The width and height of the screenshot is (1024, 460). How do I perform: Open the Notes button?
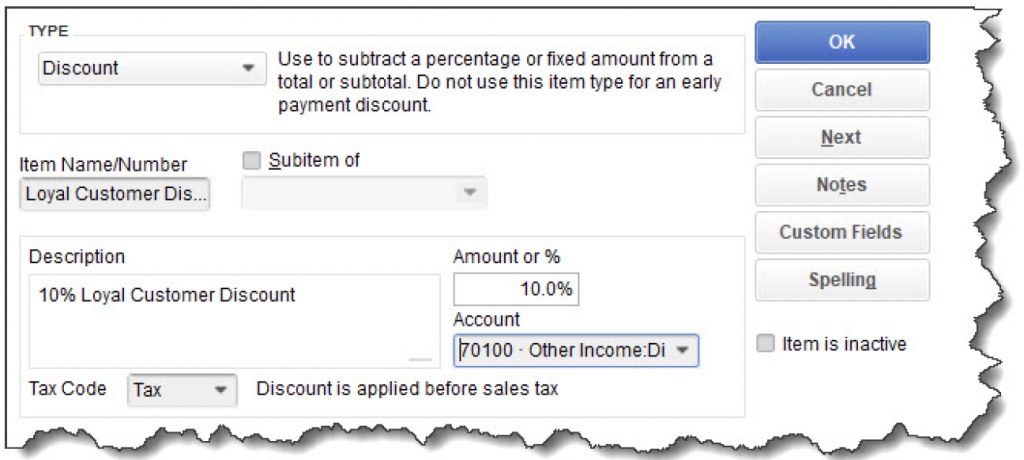point(842,185)
